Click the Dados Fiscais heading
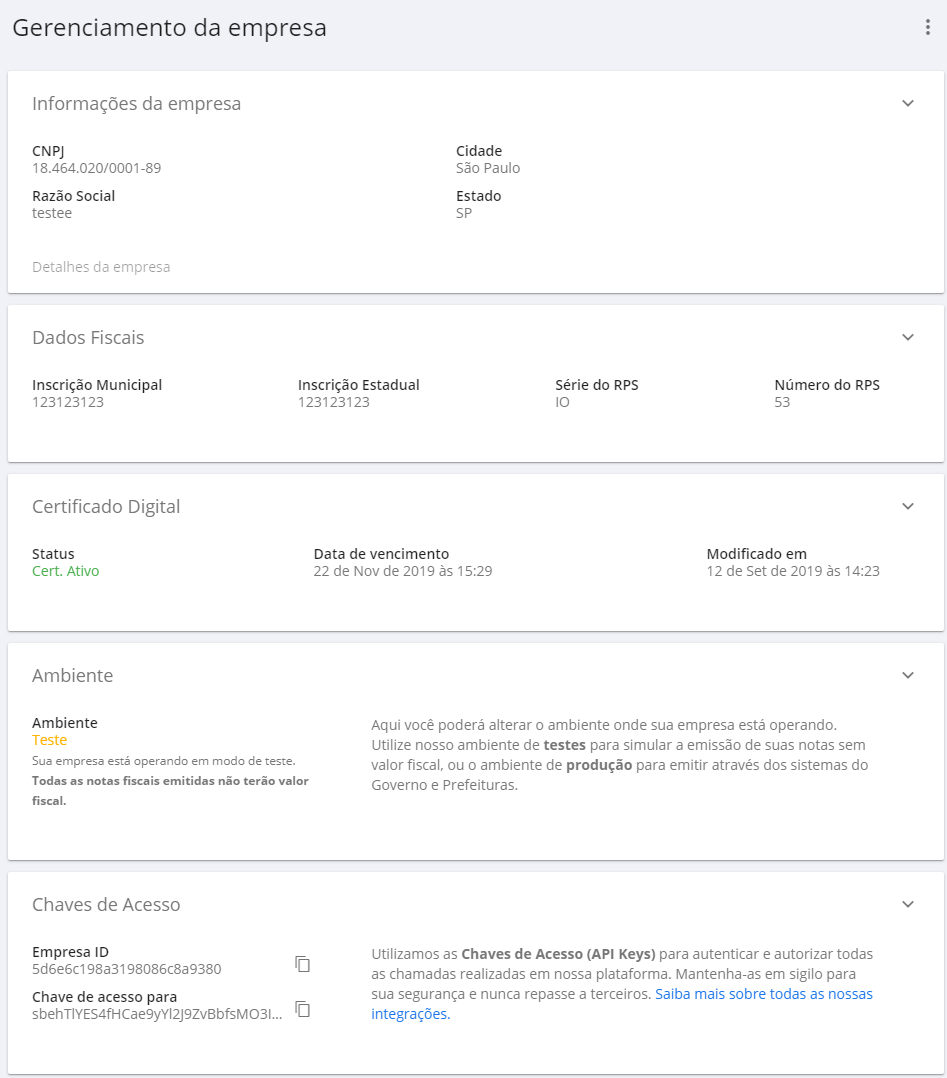Viewport: 947px width, 1078px height. pyautogui.click(x=88, y=338)
